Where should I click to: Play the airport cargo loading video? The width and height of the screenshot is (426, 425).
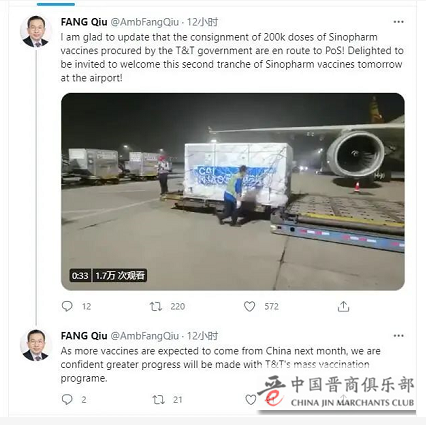coord(233,192)
